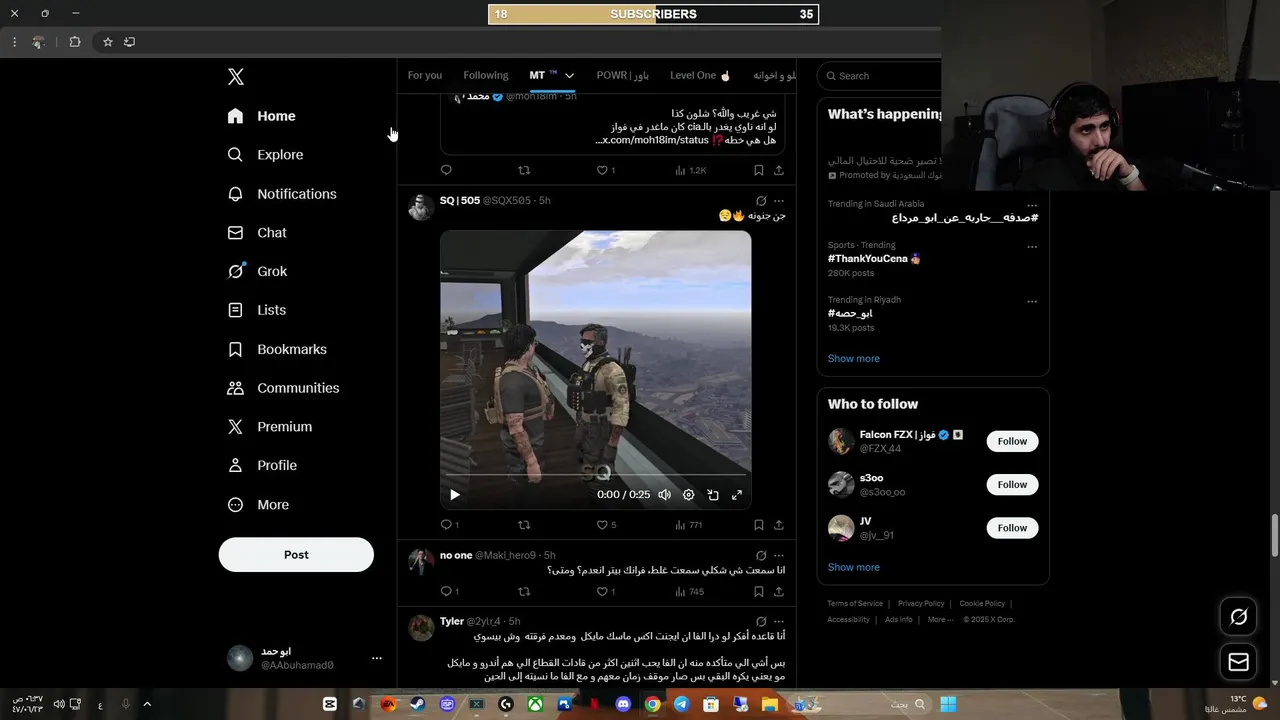This screenshot has height=720, width=1280.
Task: Open more options on Tyler's post
Action: click(779, 622)
